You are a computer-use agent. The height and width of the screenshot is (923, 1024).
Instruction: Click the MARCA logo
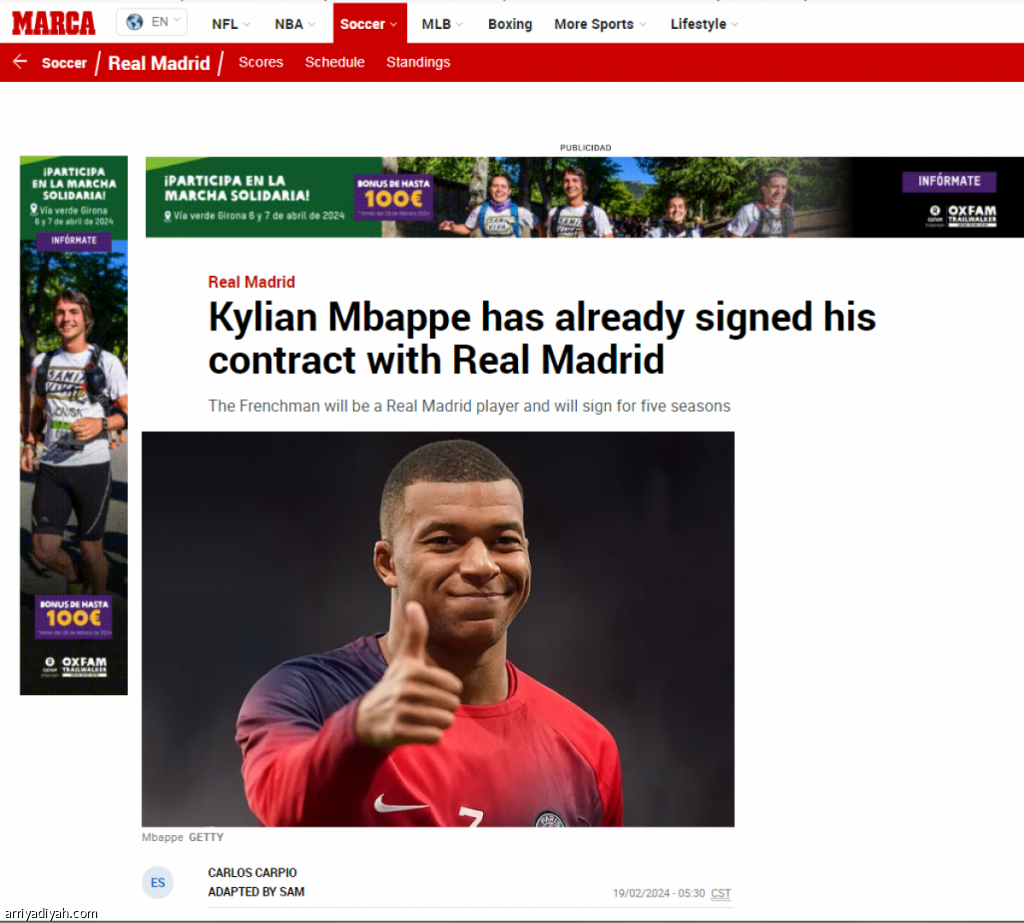point(54,24)
